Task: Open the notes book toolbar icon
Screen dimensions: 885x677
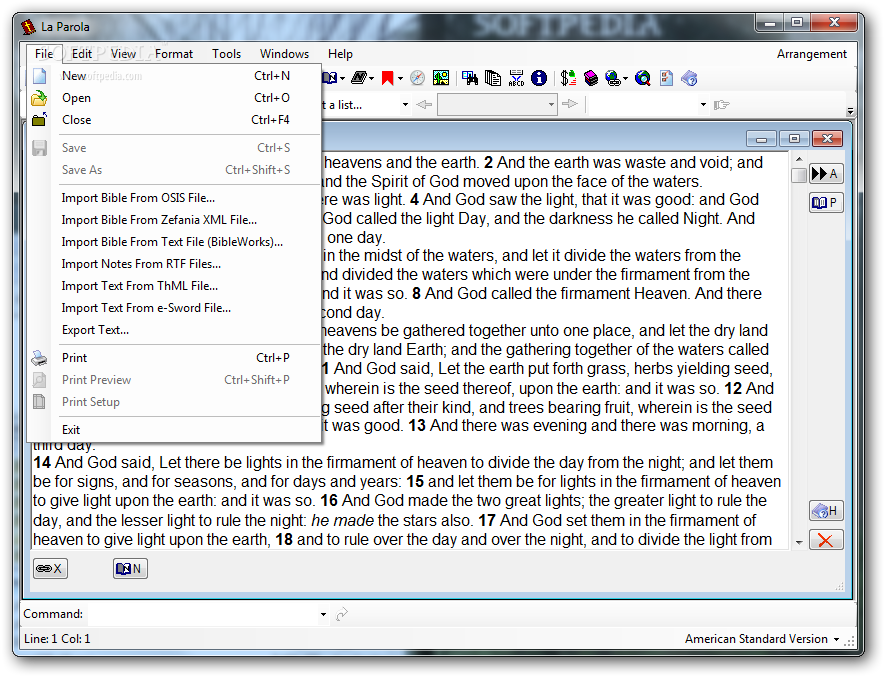Action: tap(330, 78)
